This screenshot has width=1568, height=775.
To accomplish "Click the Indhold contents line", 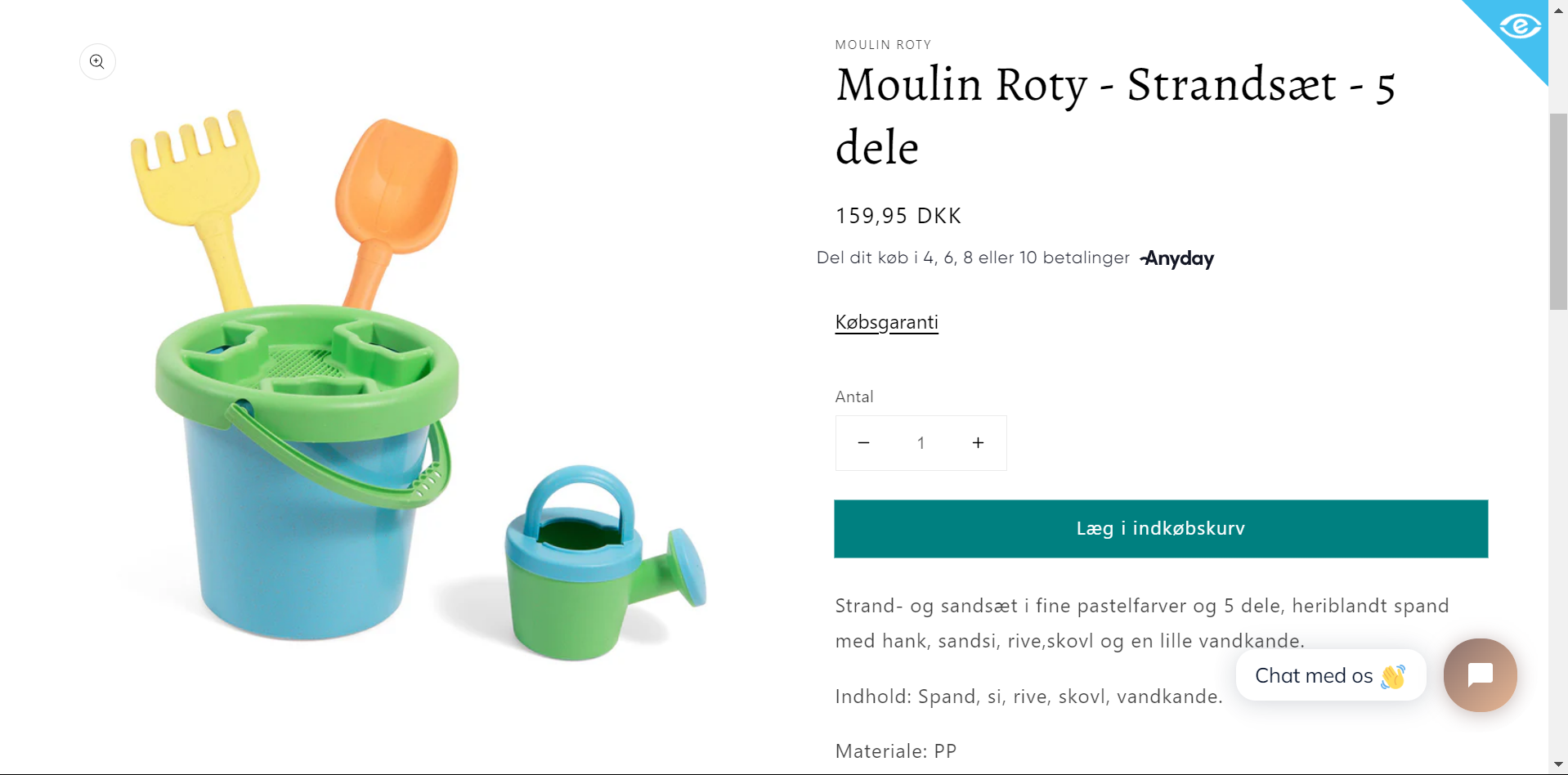I will [x=1028, y=697].
